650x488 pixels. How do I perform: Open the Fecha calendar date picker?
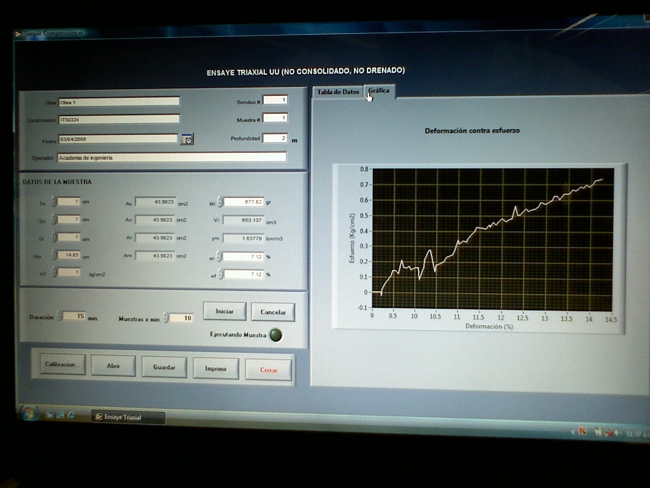(x=187, y=140)
